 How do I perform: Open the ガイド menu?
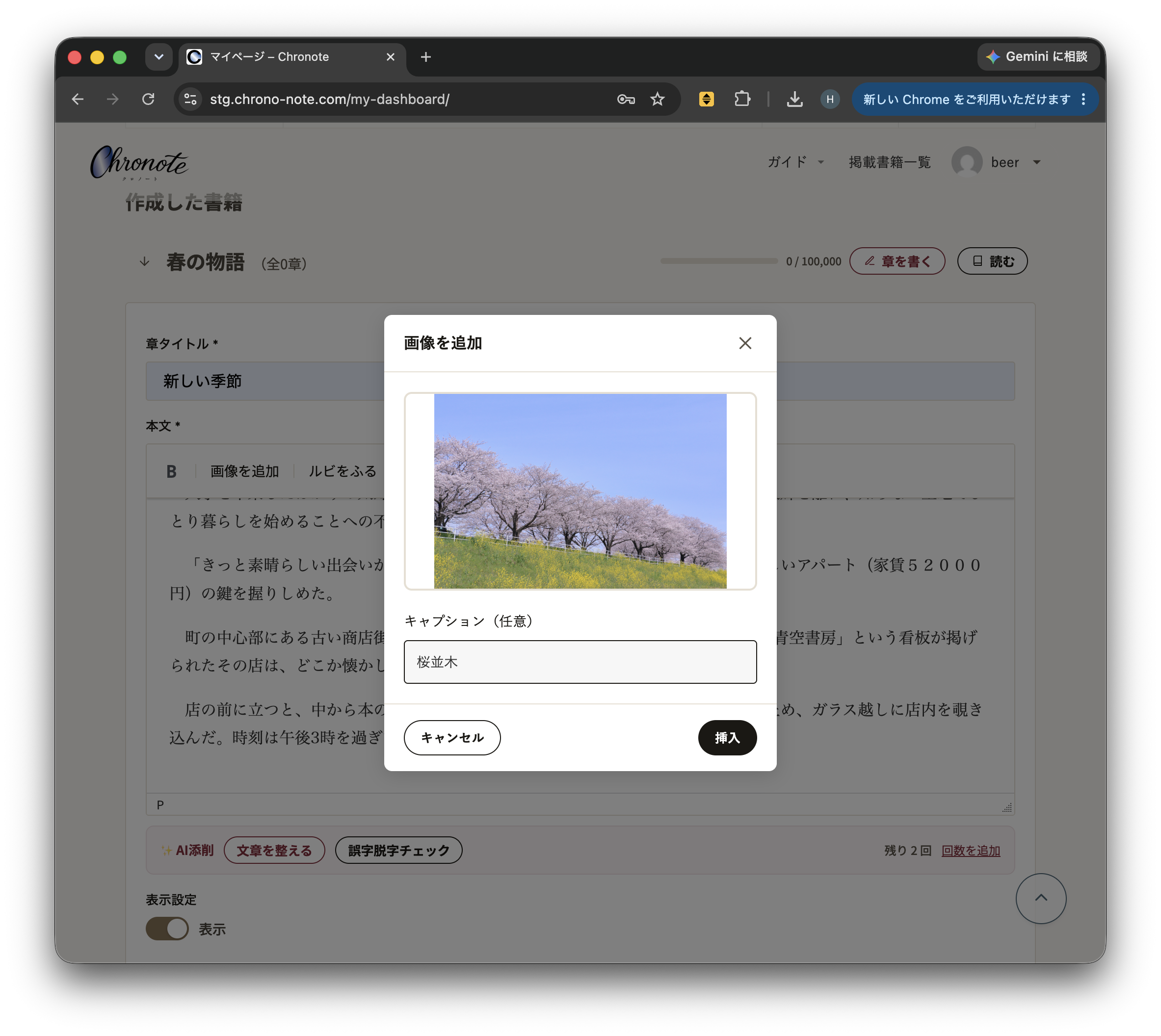coord(795,162)
